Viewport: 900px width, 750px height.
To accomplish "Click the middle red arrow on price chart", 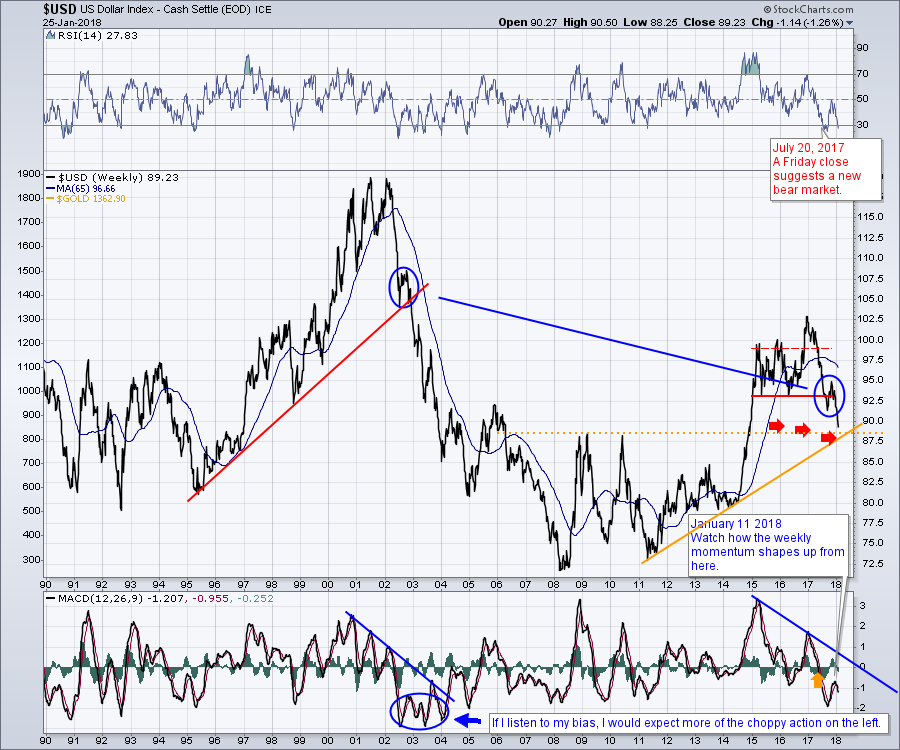I will click(803, 430).
